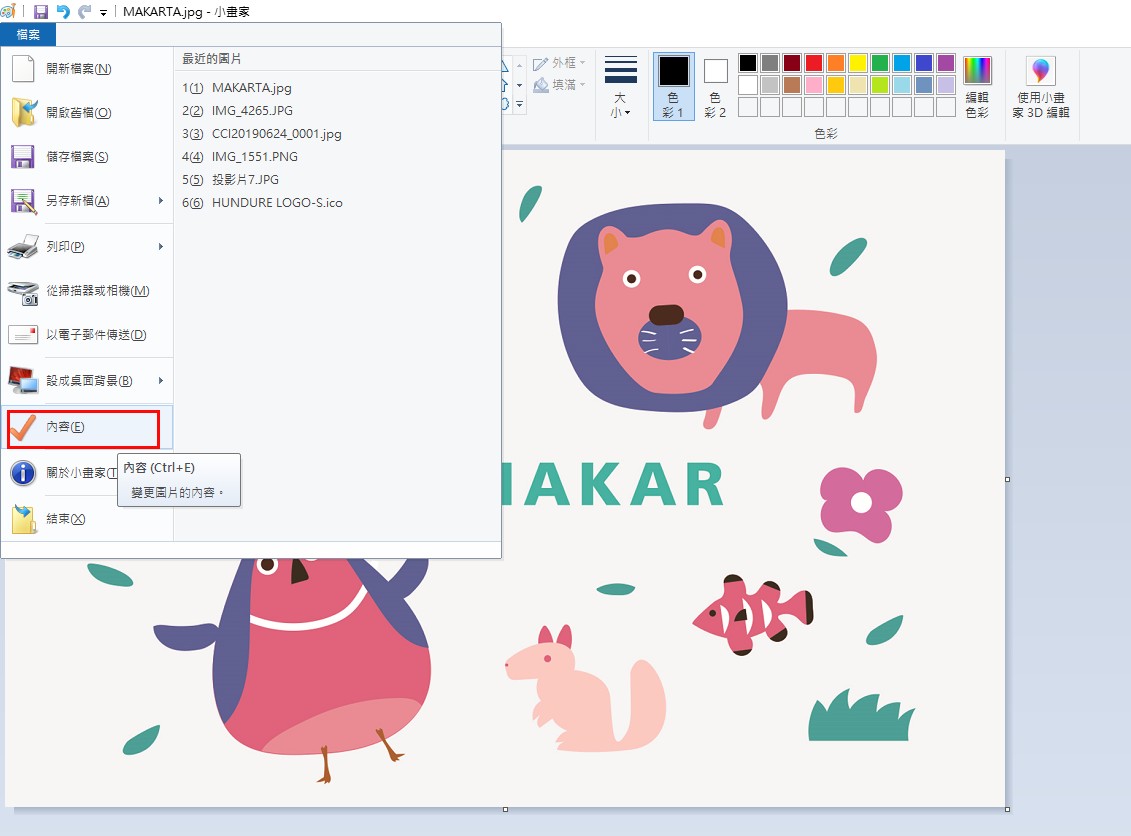Click the canvas bottom-right resize handle

click(1007, 809)
